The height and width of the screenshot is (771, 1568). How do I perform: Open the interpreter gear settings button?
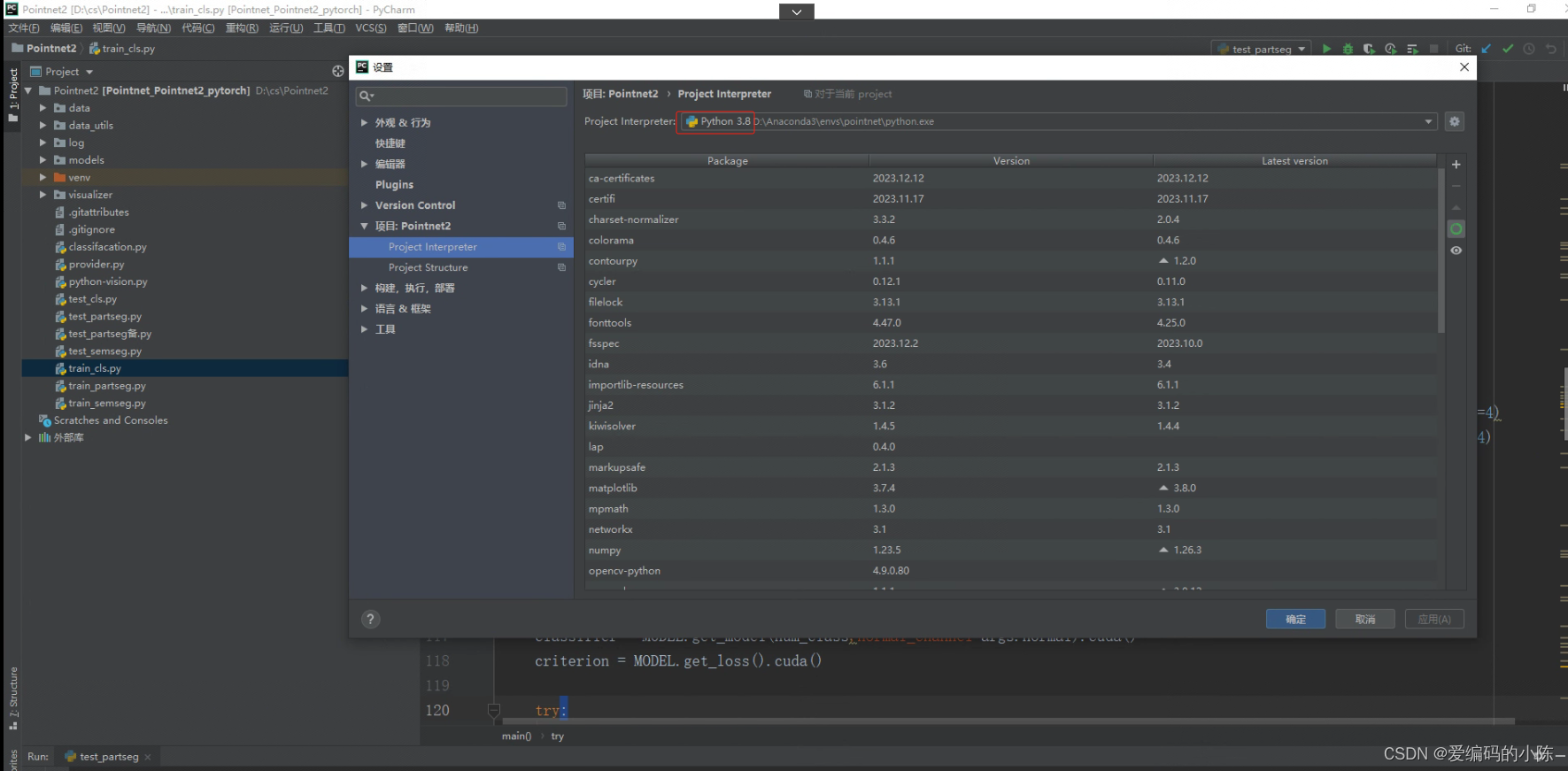pyautogui.click(x=1455, y=121)
